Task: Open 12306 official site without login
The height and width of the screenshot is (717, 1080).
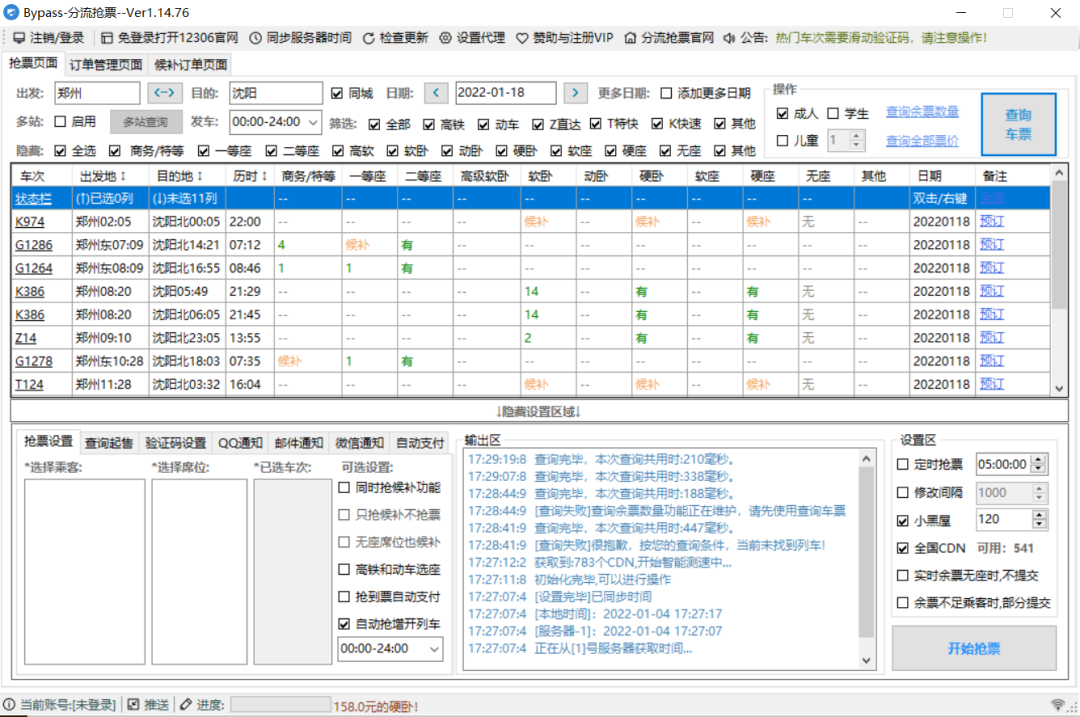Action: [107, 38]
